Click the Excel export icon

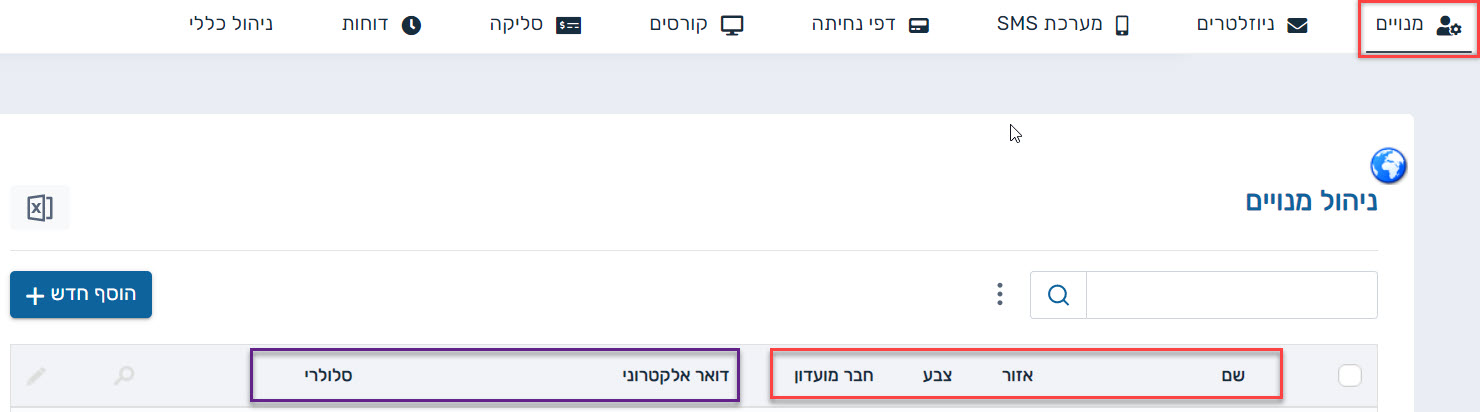40,208
